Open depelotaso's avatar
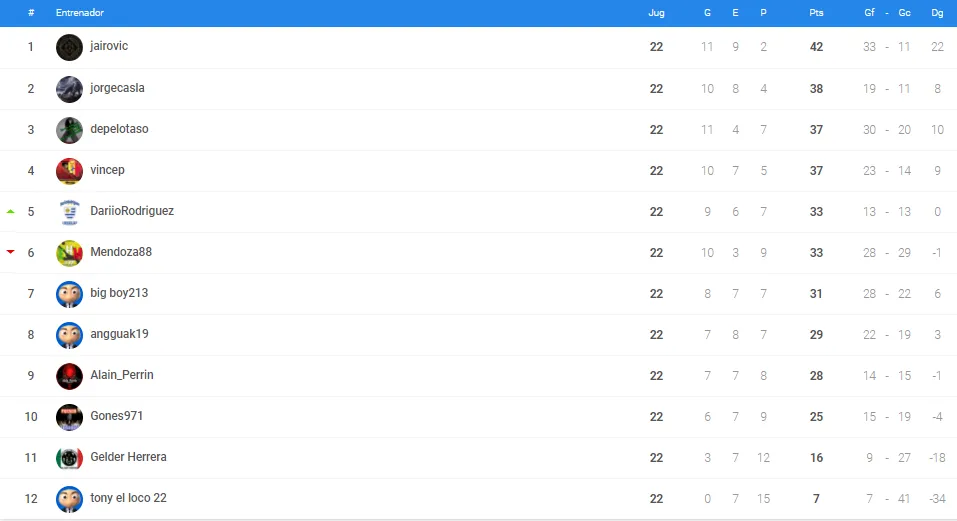957x521 pixels. click(69, 130)
